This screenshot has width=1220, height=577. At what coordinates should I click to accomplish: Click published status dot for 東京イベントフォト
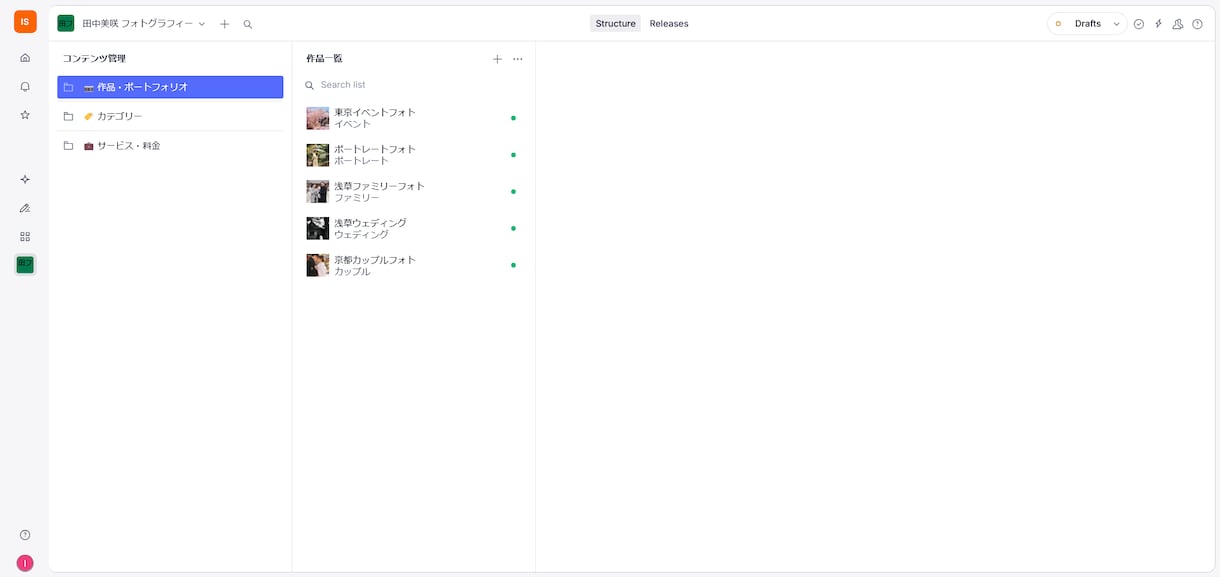513,118
